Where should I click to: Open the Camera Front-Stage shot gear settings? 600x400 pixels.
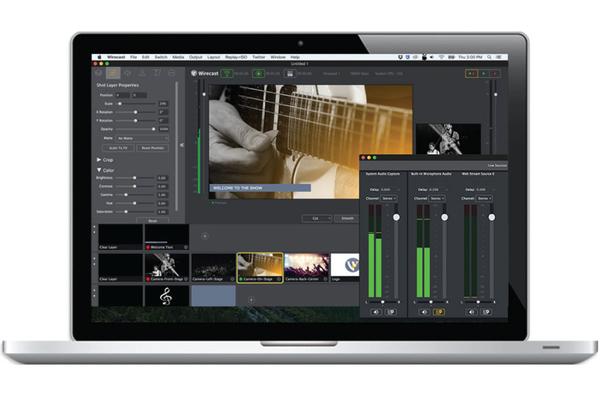coord(186,279)
